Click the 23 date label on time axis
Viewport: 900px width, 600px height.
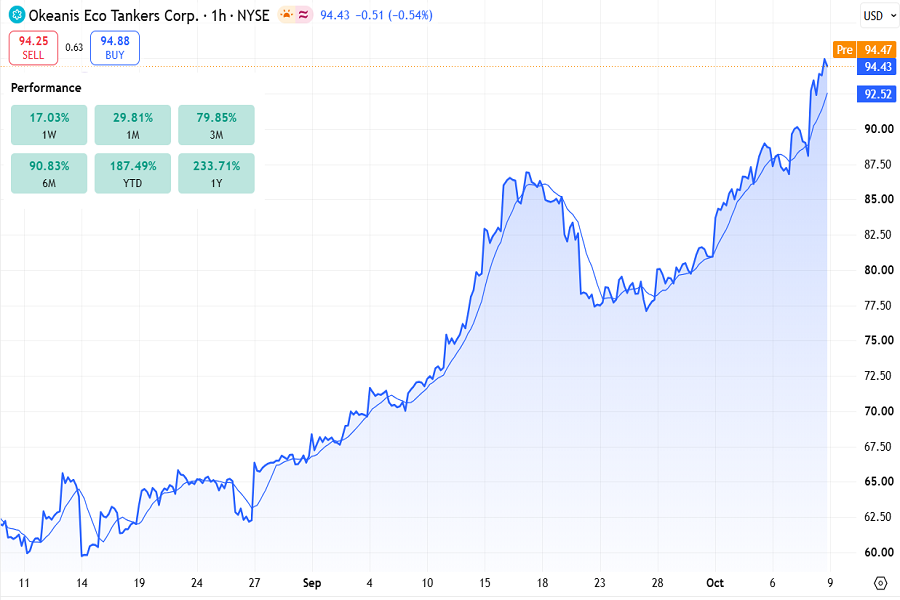coord(600,583)
